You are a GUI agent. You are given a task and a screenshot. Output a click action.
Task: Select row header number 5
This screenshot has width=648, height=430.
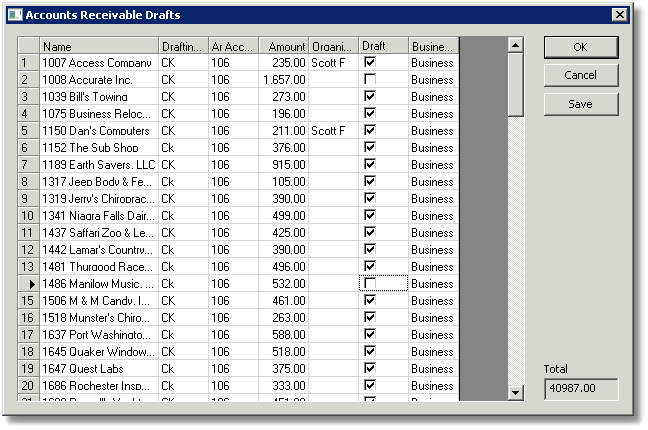coord(29,131)
